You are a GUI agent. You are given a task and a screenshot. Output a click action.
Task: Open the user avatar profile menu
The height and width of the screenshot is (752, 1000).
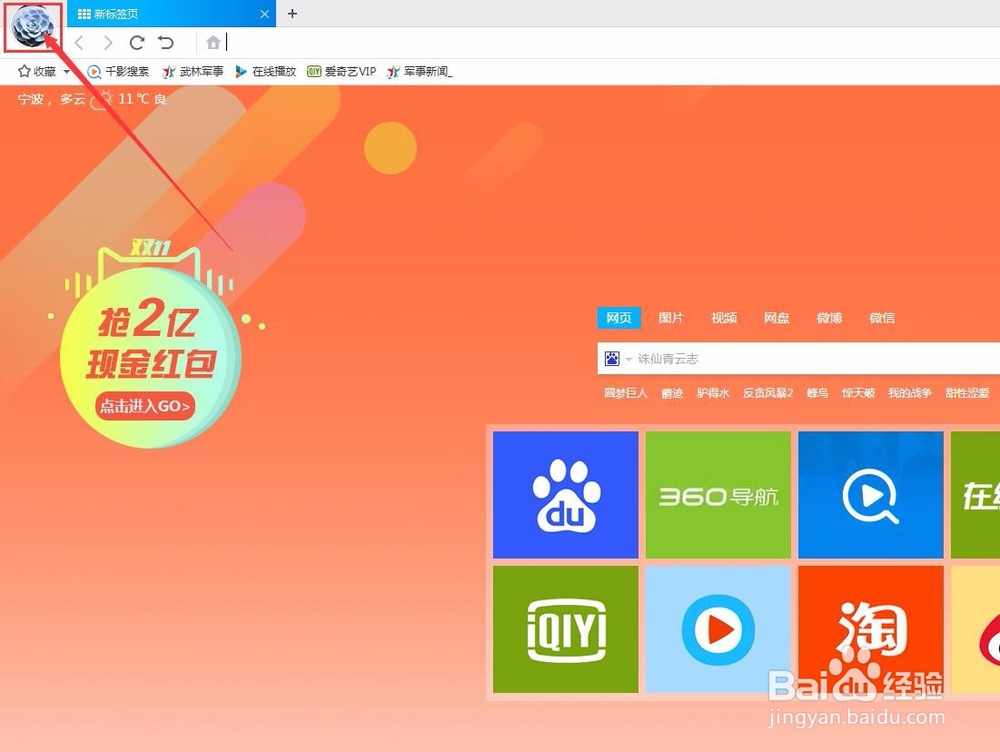[x=33, y=26]
